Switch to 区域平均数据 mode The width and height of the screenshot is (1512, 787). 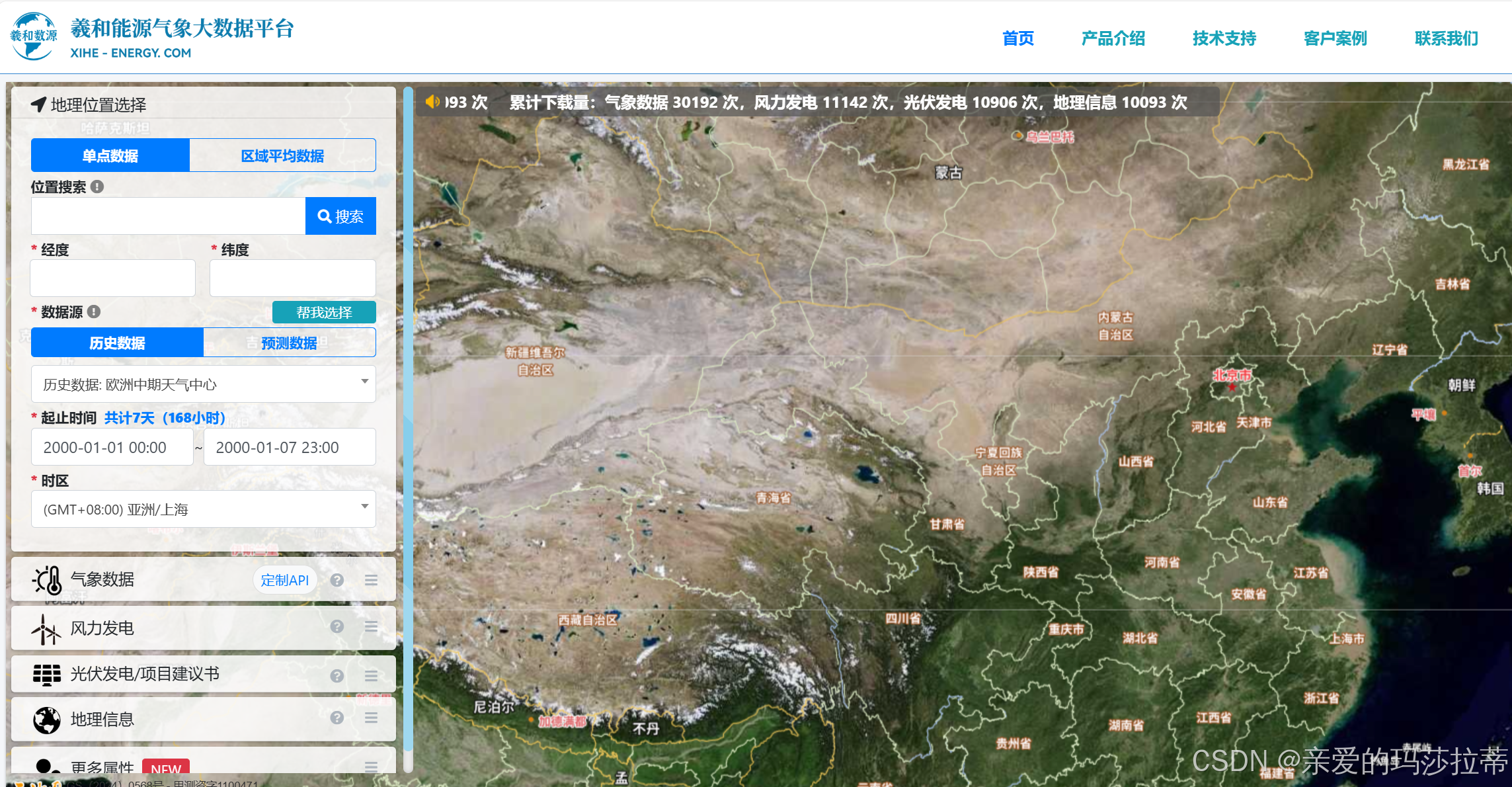coord(282,156)
